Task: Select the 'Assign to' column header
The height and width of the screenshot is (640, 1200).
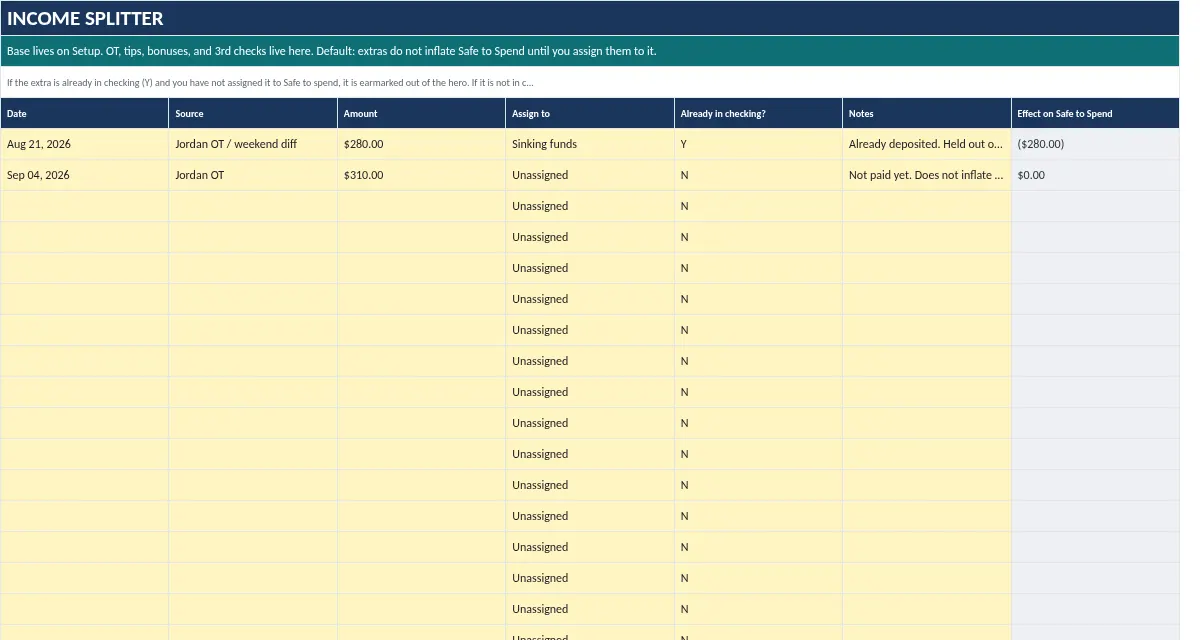Action: pos(590,113)
